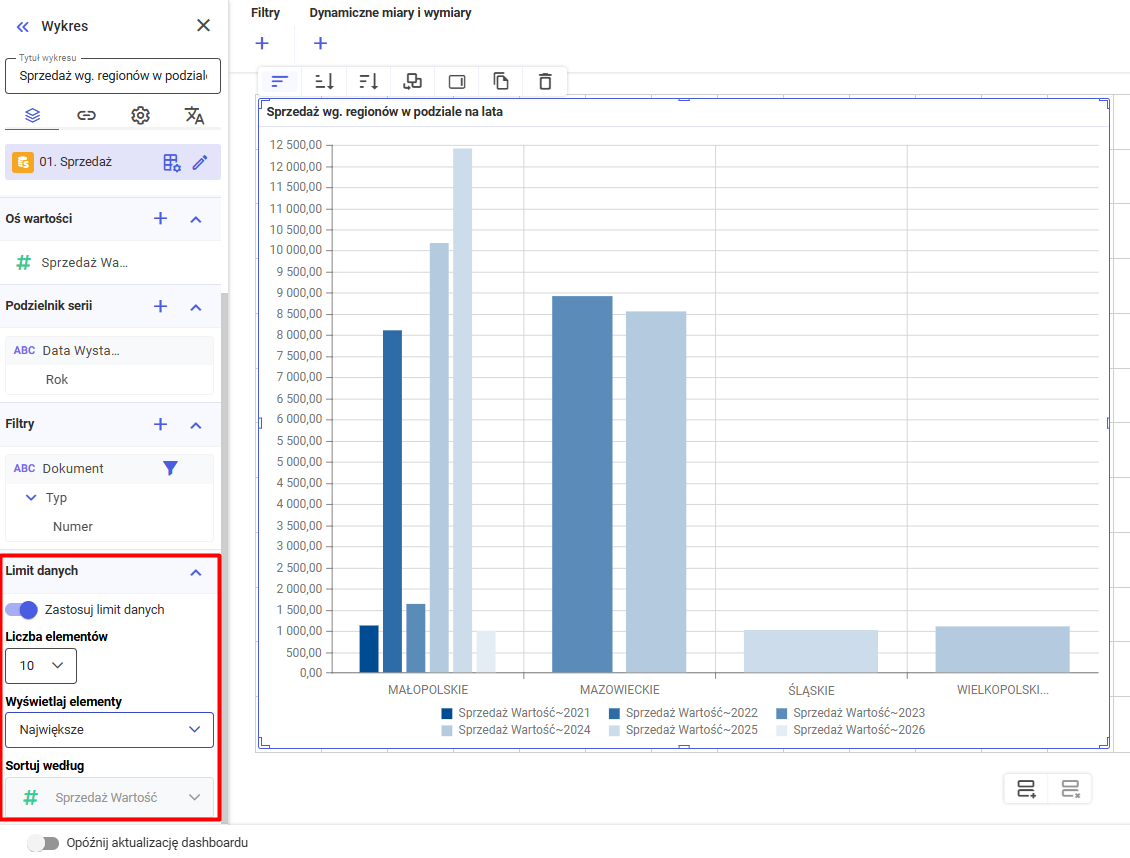Toggle the 2021 series in legend
Image resolution: width=1130 pixels, height=858 pixels.
pos(515,713)
